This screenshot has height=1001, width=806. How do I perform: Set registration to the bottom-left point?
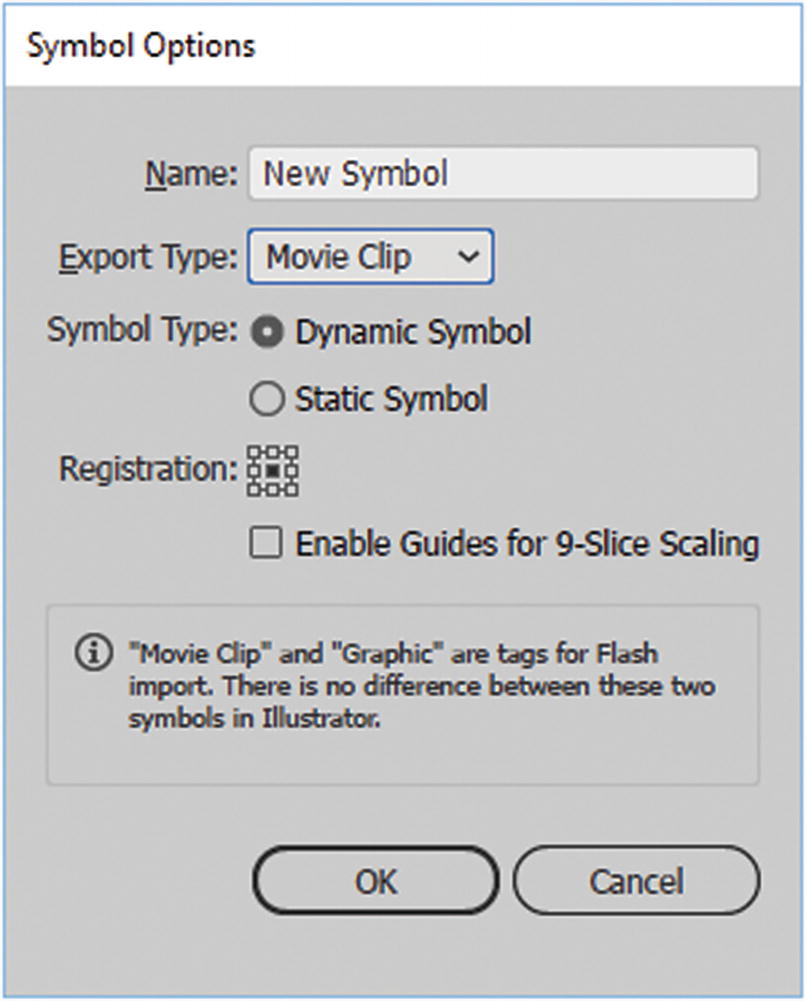click(255, 487)
